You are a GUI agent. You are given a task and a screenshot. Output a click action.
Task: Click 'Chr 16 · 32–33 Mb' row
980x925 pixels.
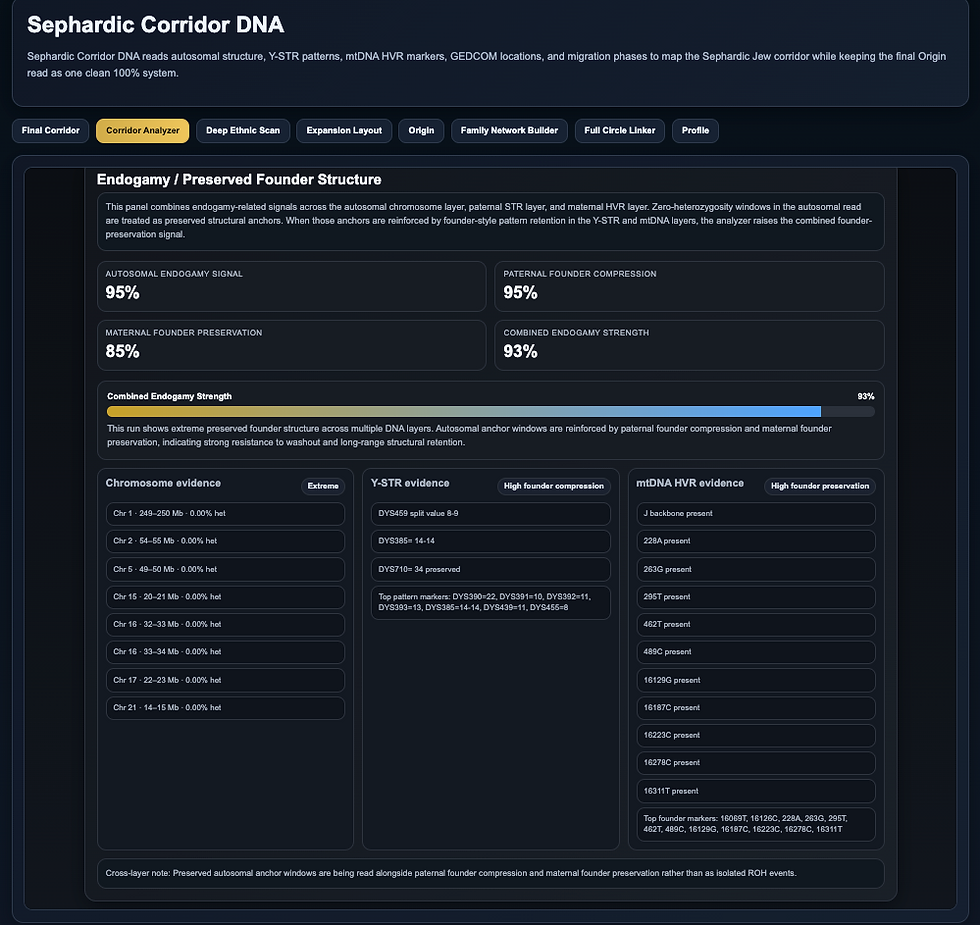pos(225,624)
